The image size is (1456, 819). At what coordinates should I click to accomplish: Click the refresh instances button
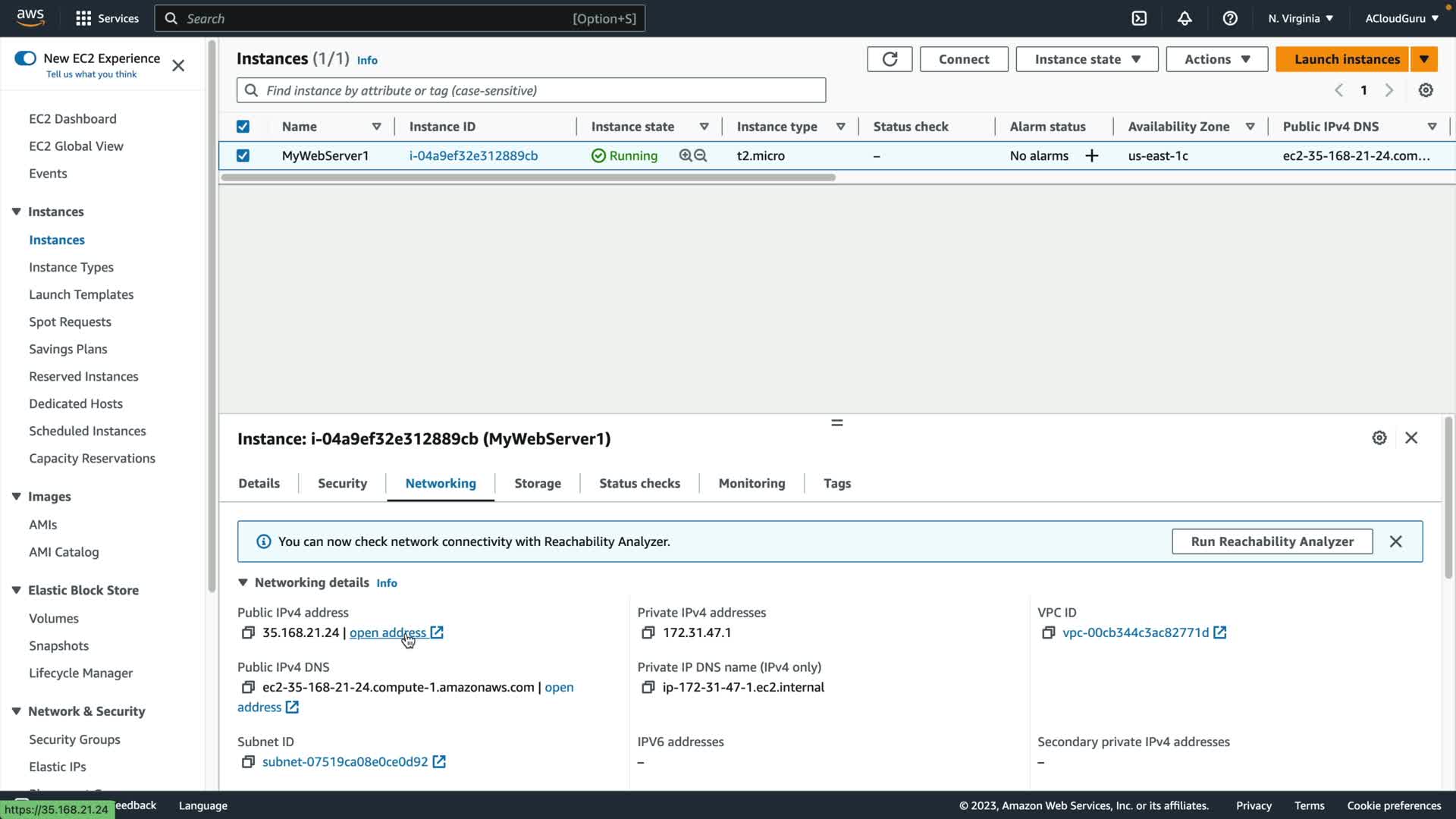click(x=890, y=59)
